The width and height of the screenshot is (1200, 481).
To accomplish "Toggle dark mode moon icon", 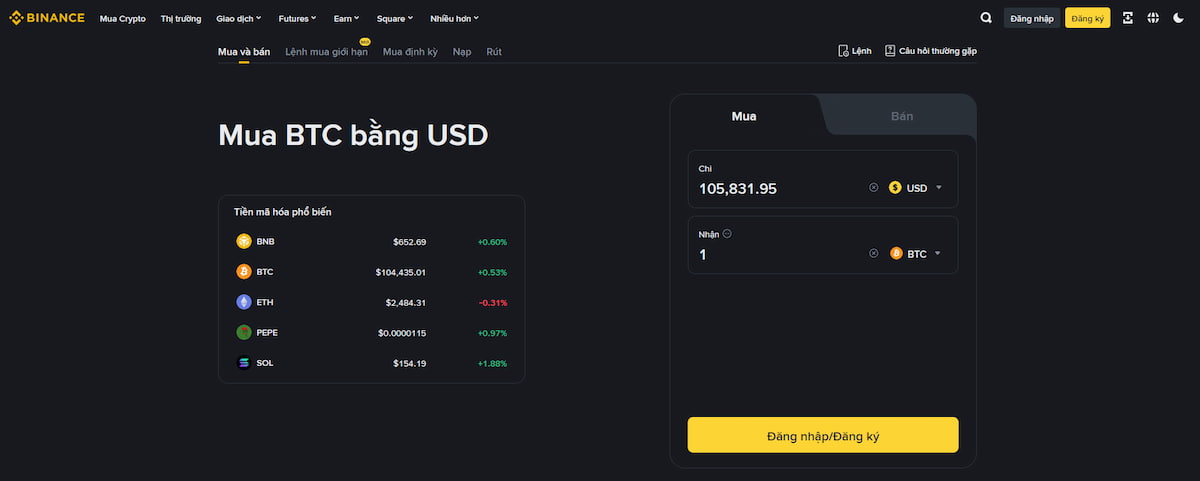I will point(1179,18).
